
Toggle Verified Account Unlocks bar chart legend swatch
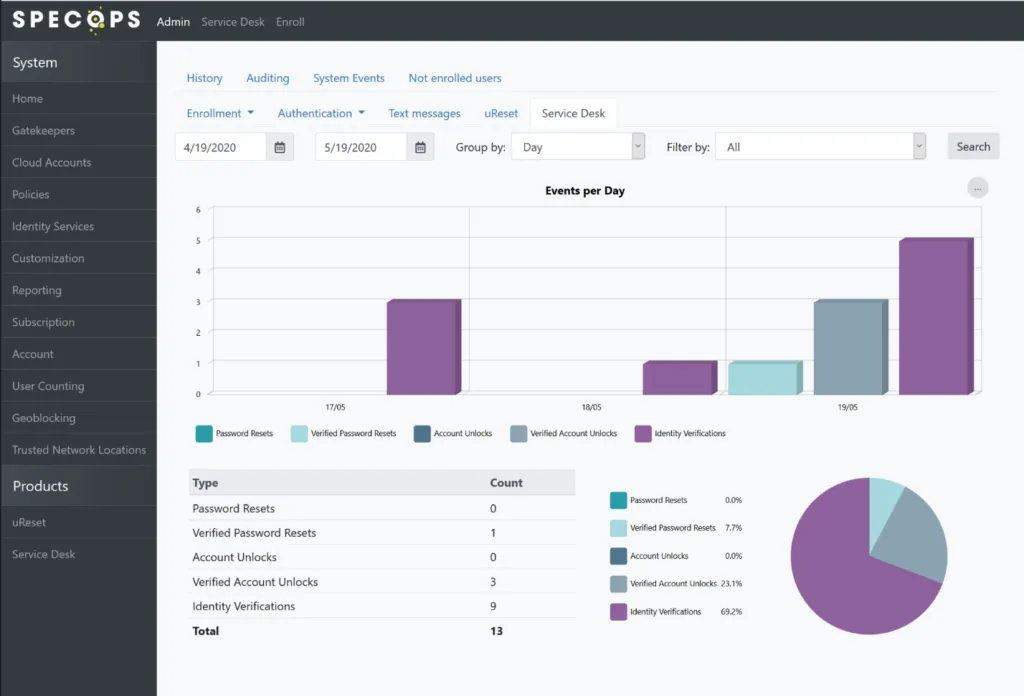[x=519, y=434]
